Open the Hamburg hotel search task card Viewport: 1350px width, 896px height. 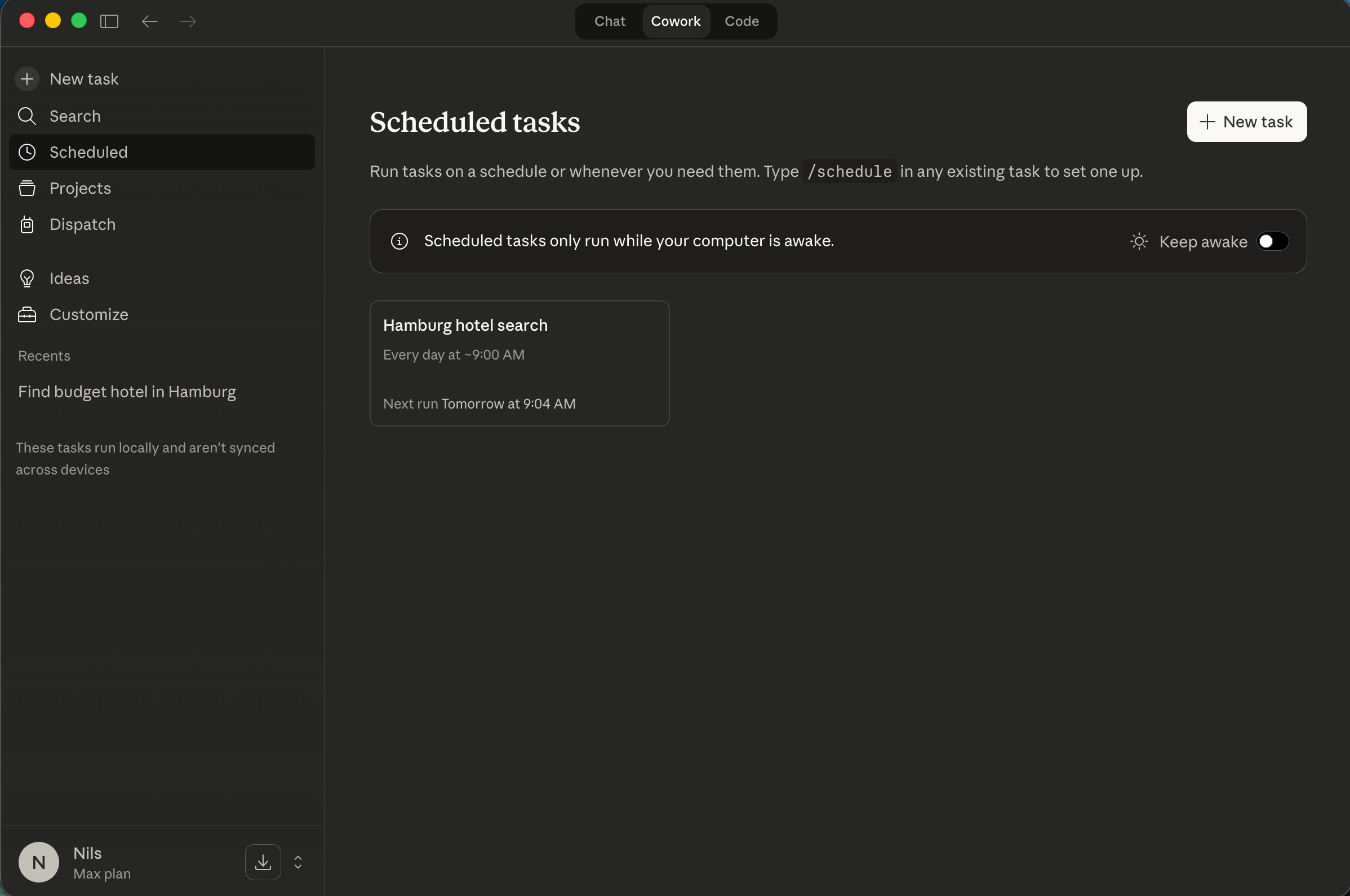(x=519, y=363)
